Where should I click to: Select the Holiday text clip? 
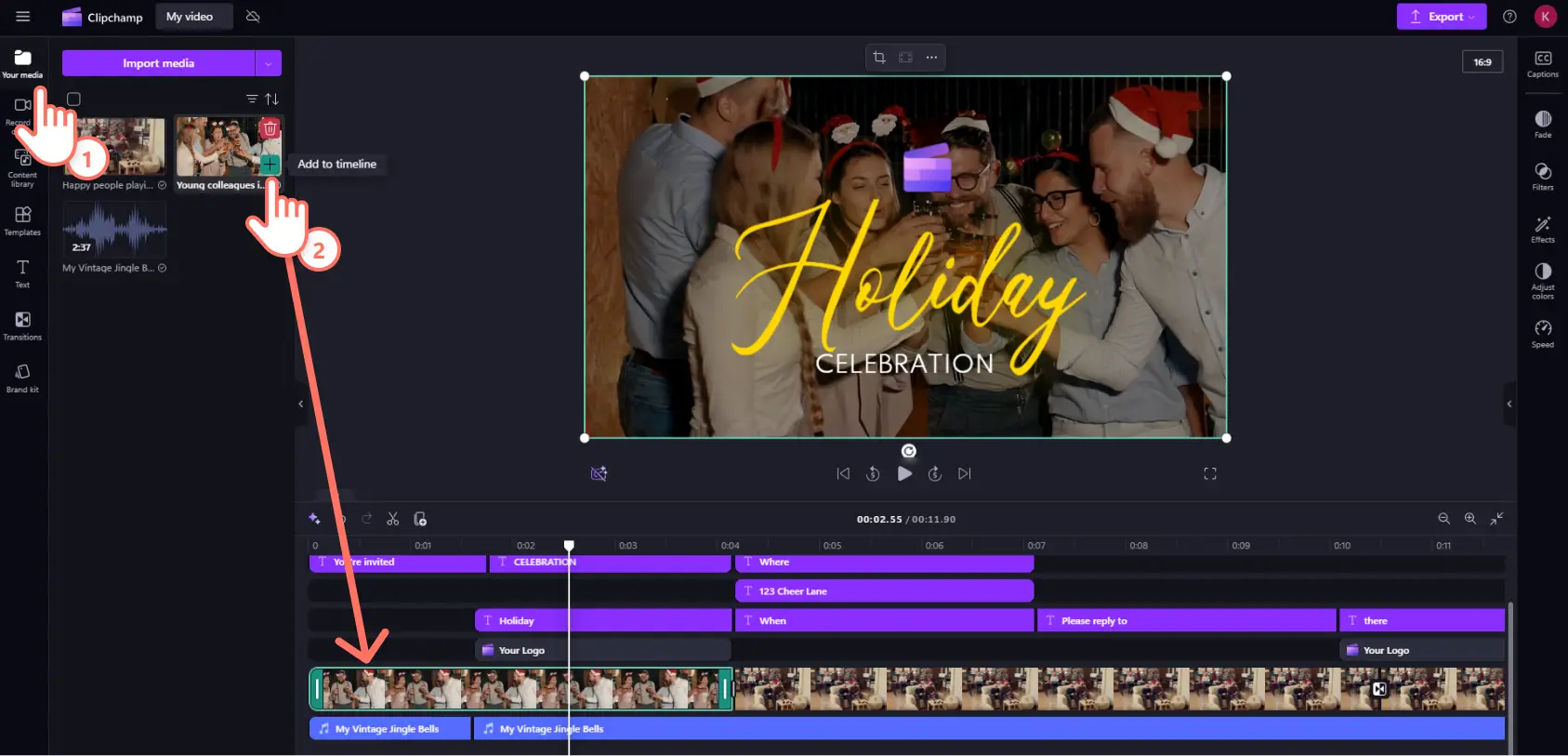(603, 621)
